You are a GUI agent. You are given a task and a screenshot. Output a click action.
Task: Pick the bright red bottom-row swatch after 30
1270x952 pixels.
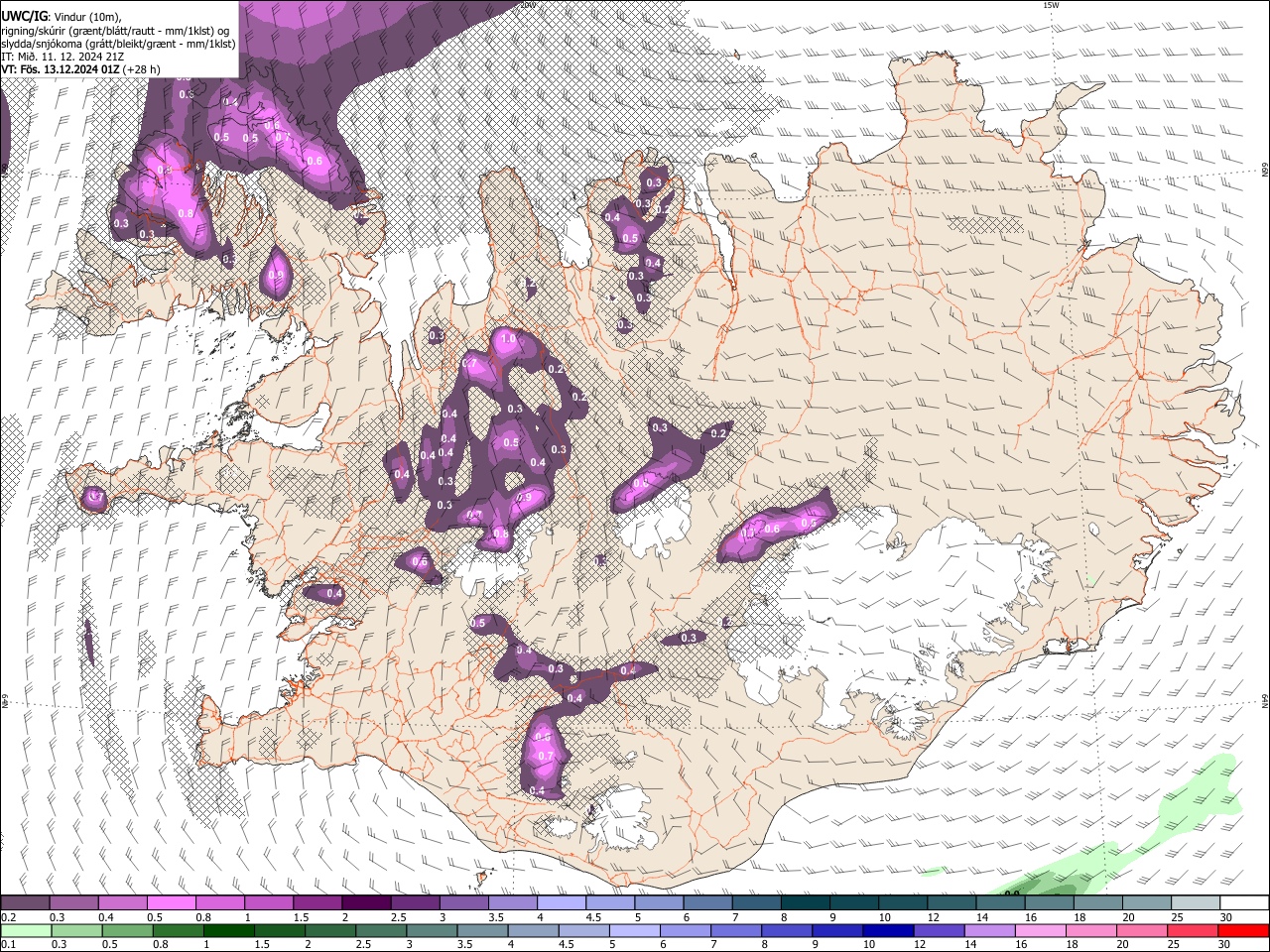1243,930
